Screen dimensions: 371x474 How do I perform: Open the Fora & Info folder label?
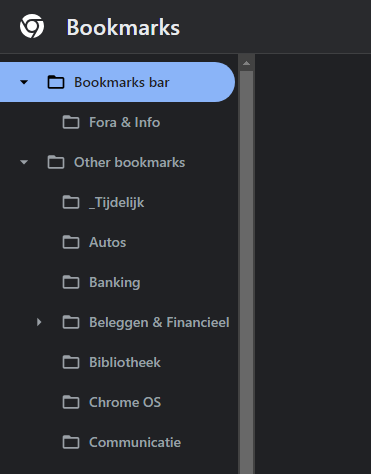pos(124,122)
